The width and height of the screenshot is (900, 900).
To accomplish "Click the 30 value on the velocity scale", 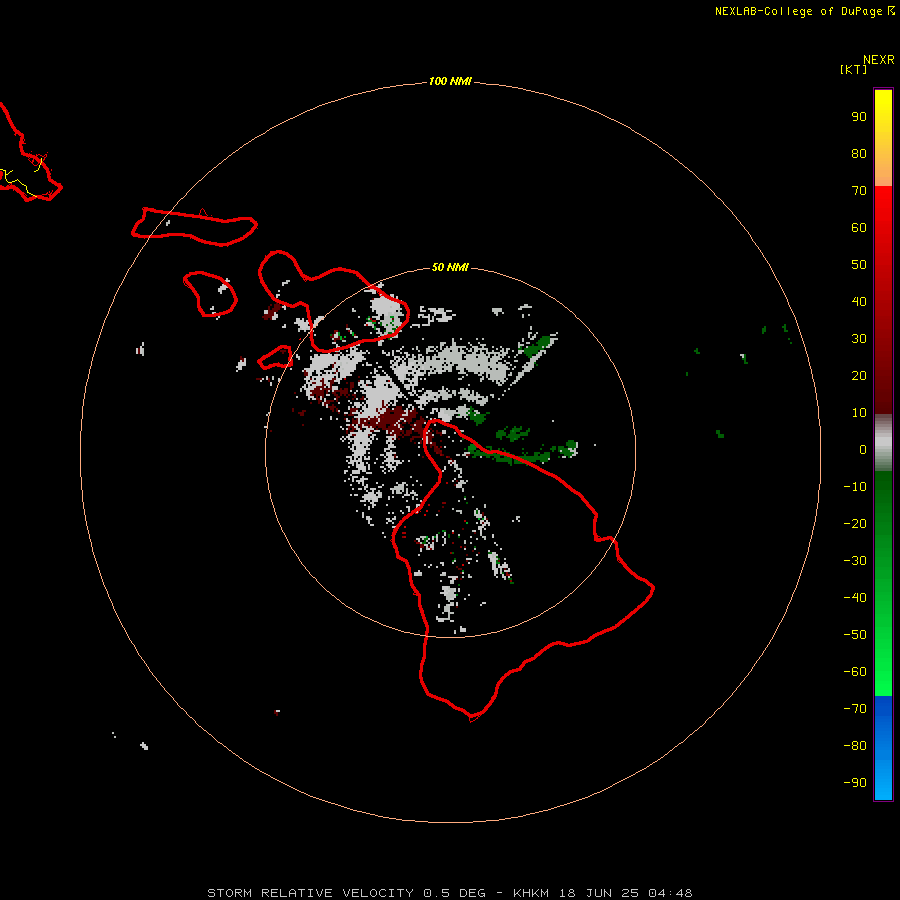I will click(859, 339).
